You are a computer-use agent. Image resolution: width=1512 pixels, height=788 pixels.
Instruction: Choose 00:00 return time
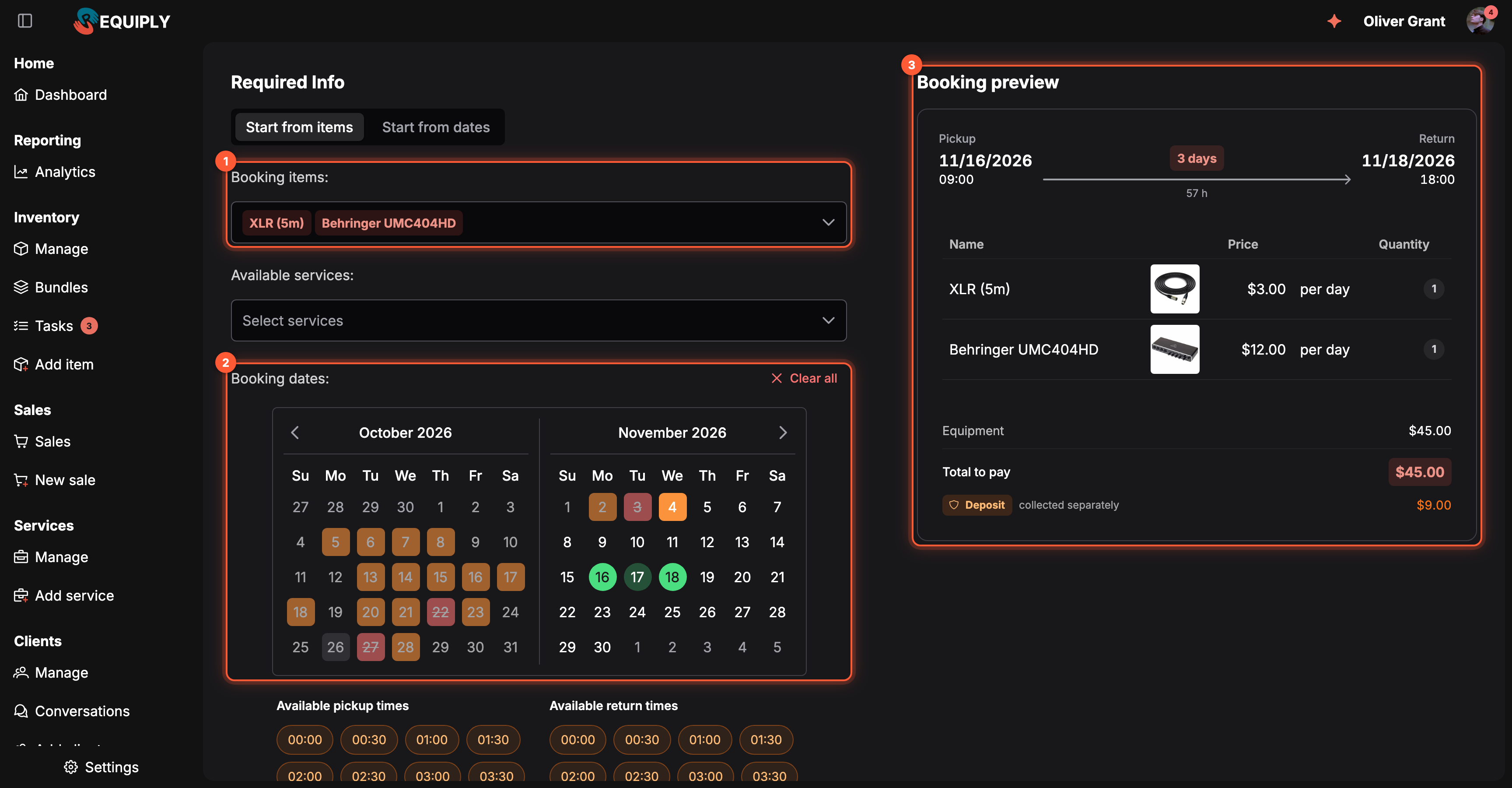[x=577, y=739]
